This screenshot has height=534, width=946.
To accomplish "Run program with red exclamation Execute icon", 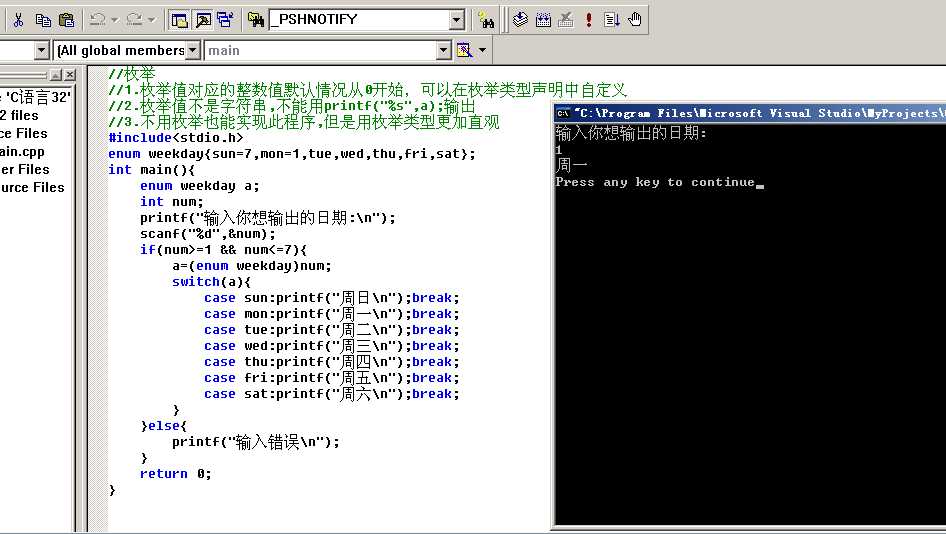I will (589, 20).
